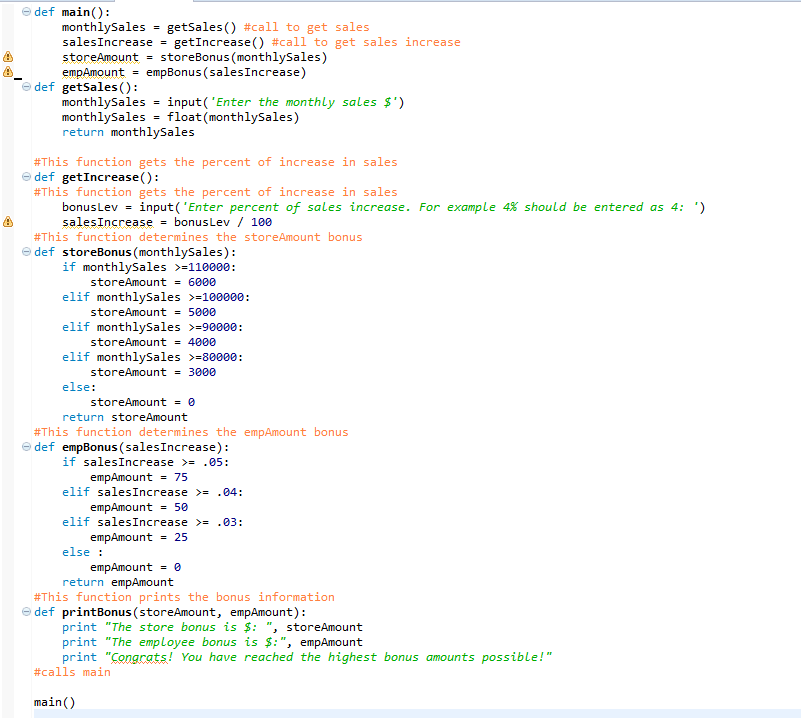Click the warning icon beside empAmount assignment
The height and width of the screenshot is (718, 801).
[6, 72]
